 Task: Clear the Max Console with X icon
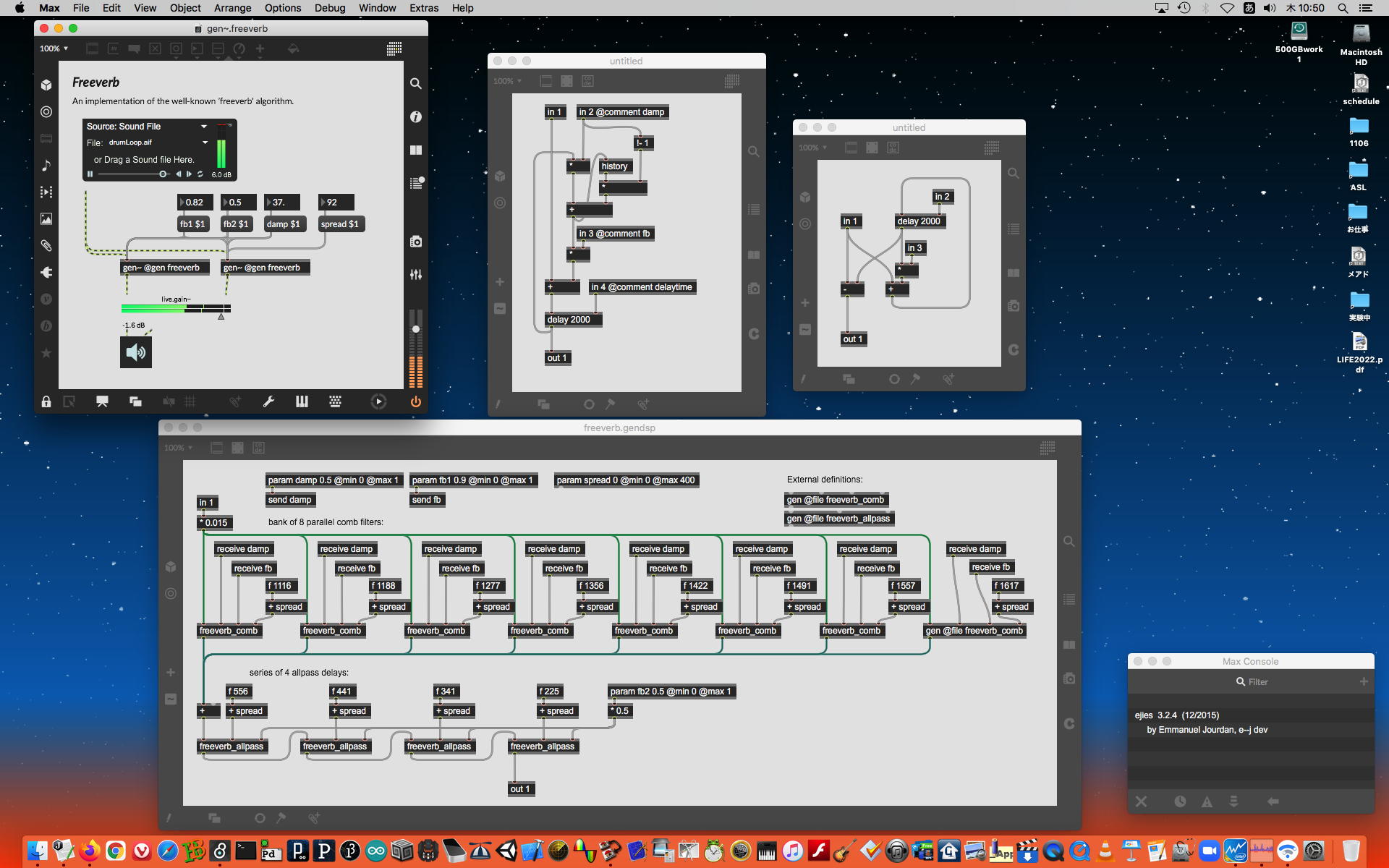[1141, 801]
